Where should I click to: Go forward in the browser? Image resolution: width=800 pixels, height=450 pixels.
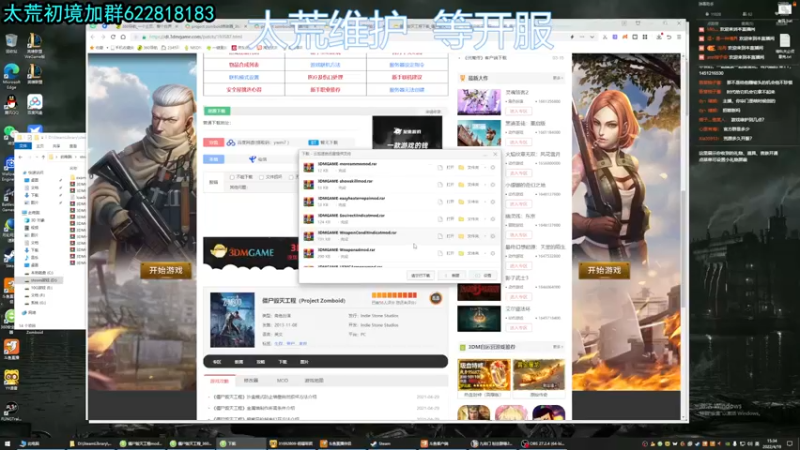point(103,37)
